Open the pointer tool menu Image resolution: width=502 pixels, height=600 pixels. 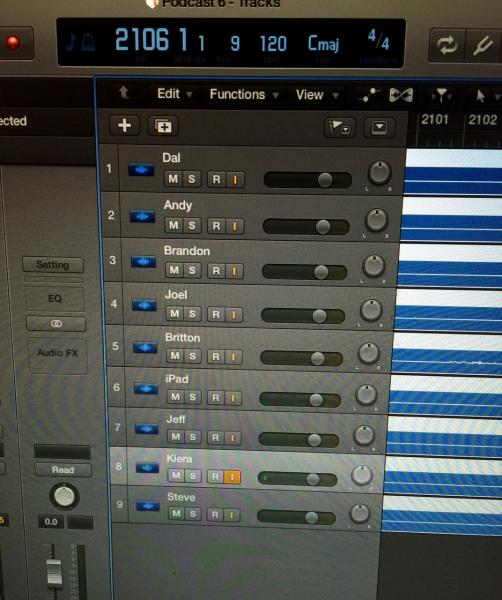coord(486,96)
